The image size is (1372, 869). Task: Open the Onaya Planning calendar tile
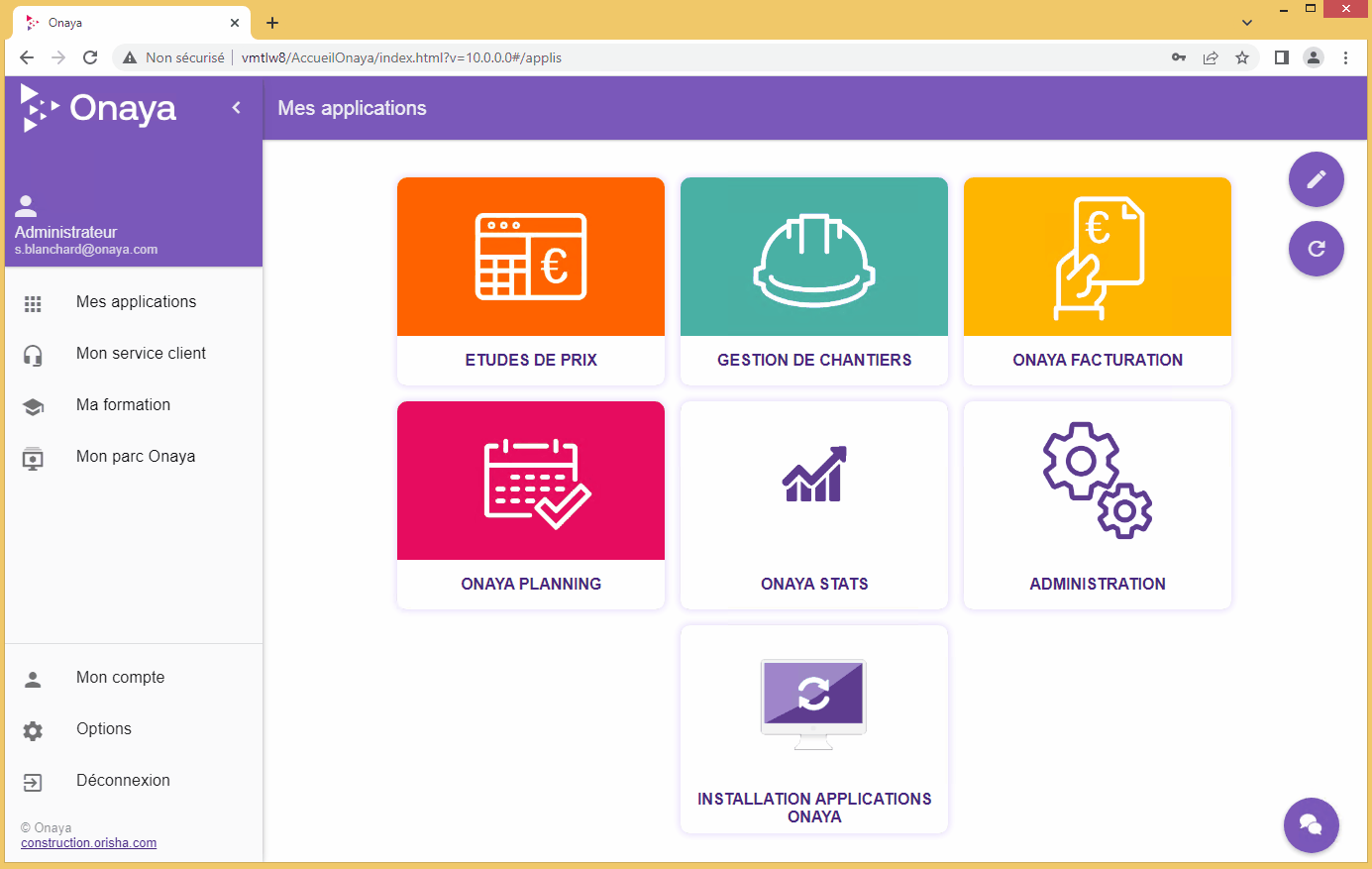(x=531, y=504)
